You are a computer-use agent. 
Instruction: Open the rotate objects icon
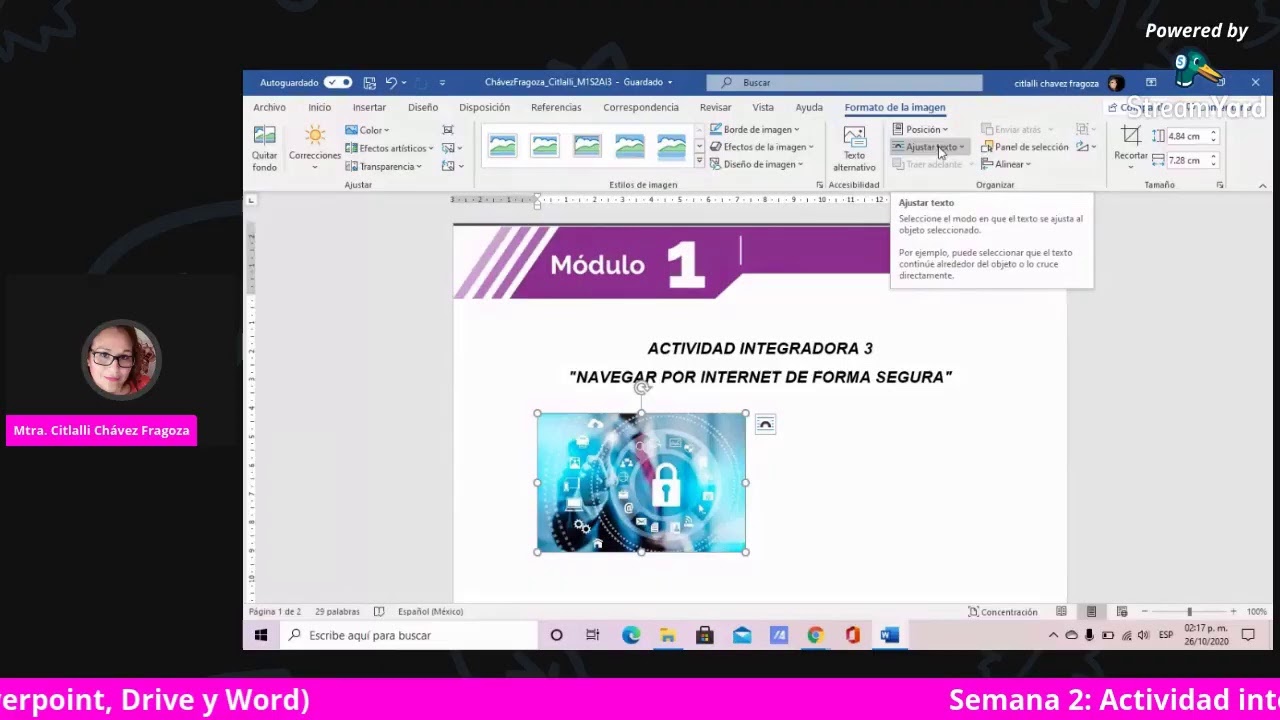point(1085,147)
